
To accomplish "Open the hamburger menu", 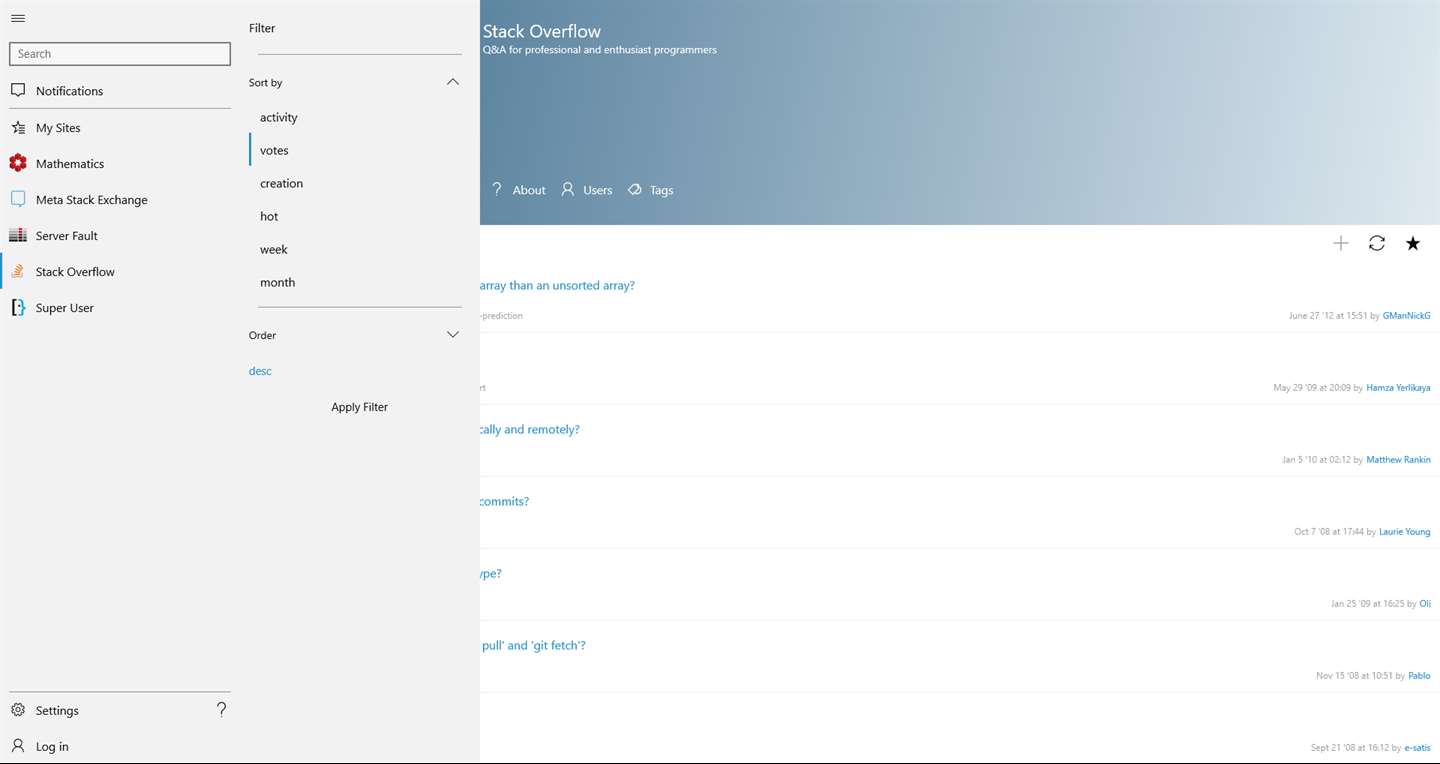I will [18, 18].
